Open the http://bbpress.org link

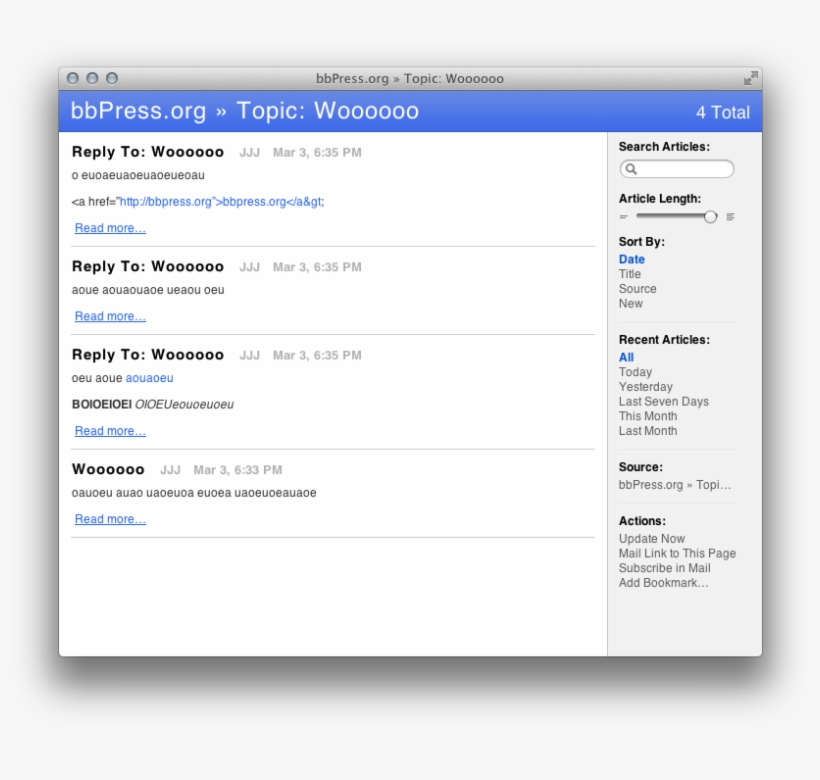[165, 201]
